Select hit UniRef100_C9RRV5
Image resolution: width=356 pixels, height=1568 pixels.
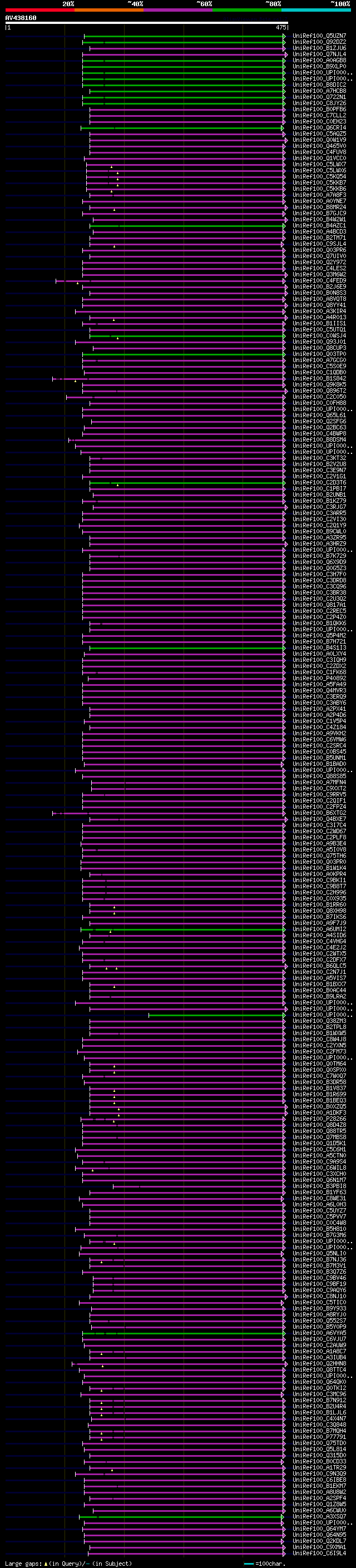click(319, 795)
